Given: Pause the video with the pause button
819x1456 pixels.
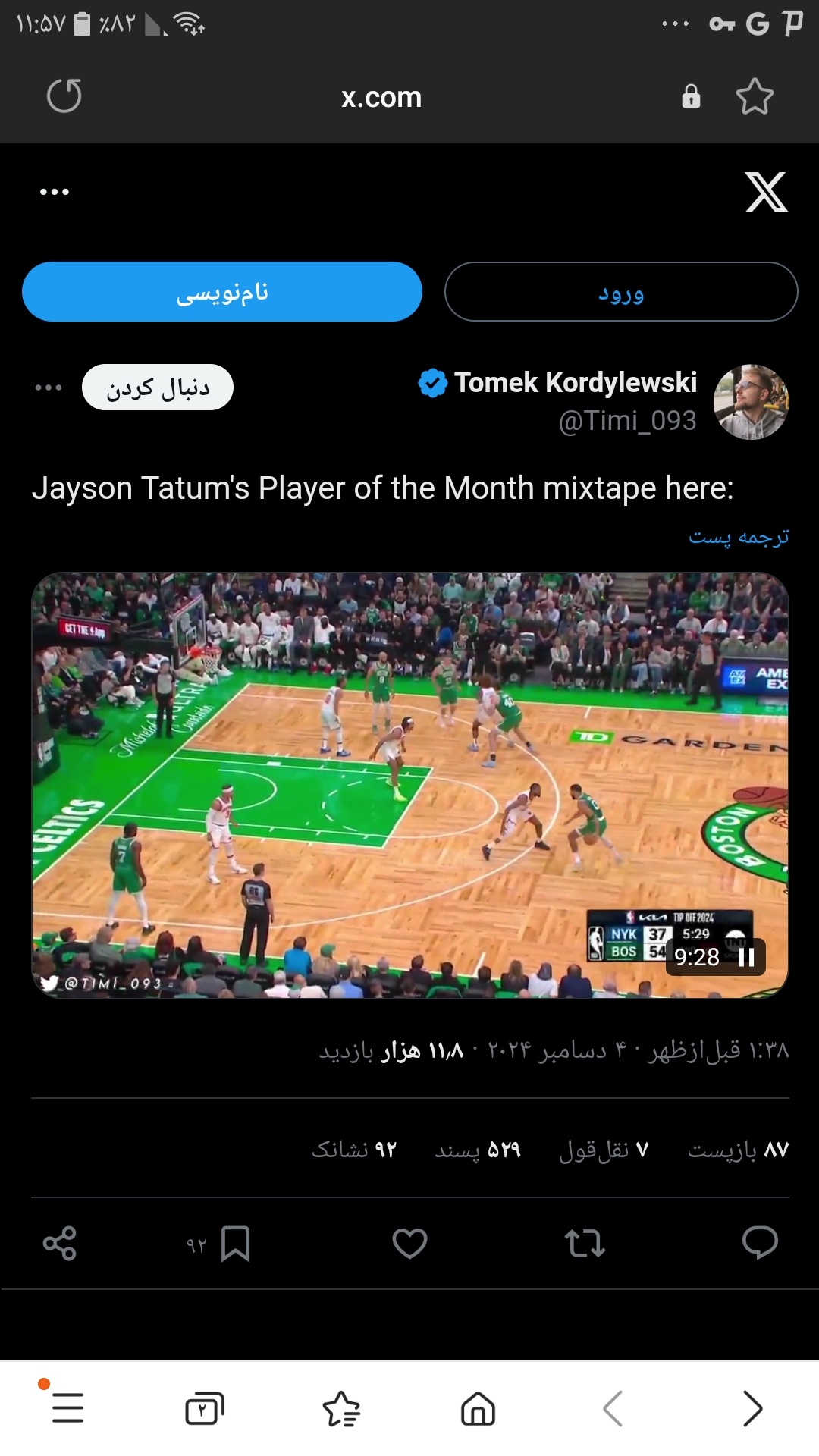Looking at the screenshot, I should point(746,957).
